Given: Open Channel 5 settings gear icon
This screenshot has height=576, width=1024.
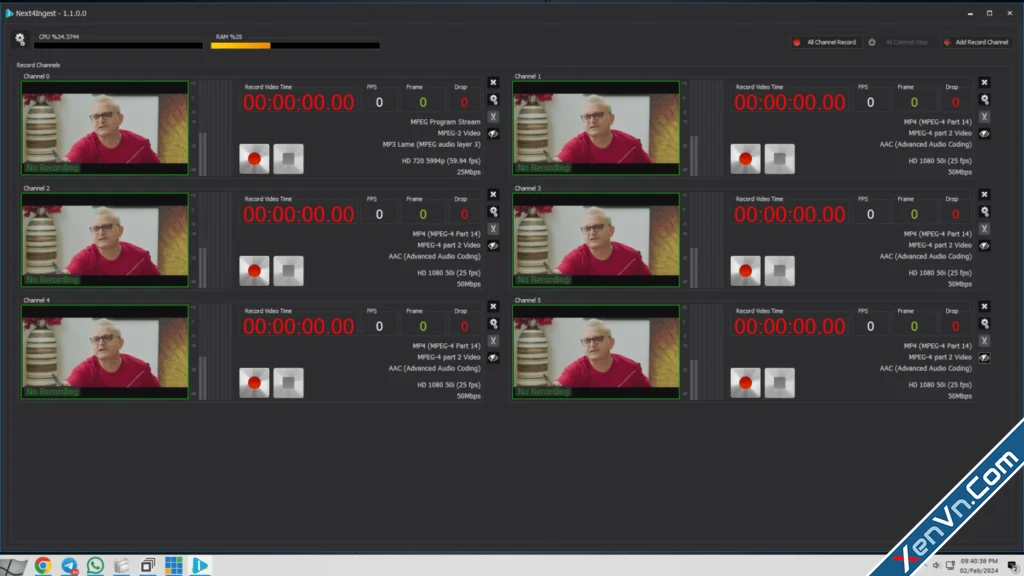Looking at the screenshot, I should coord(984,323).
